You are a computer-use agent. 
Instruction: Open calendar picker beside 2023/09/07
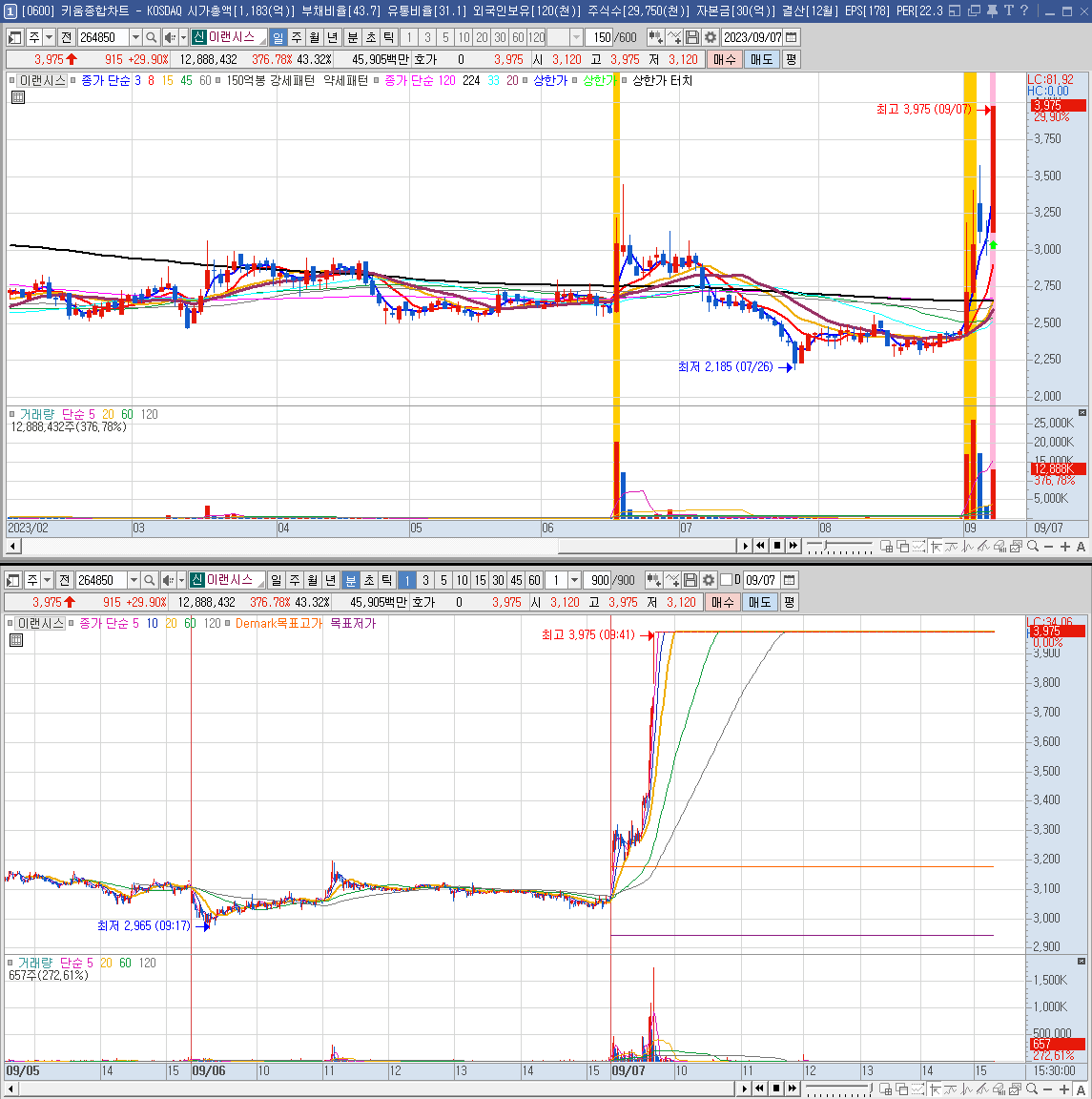coord(792,37)
